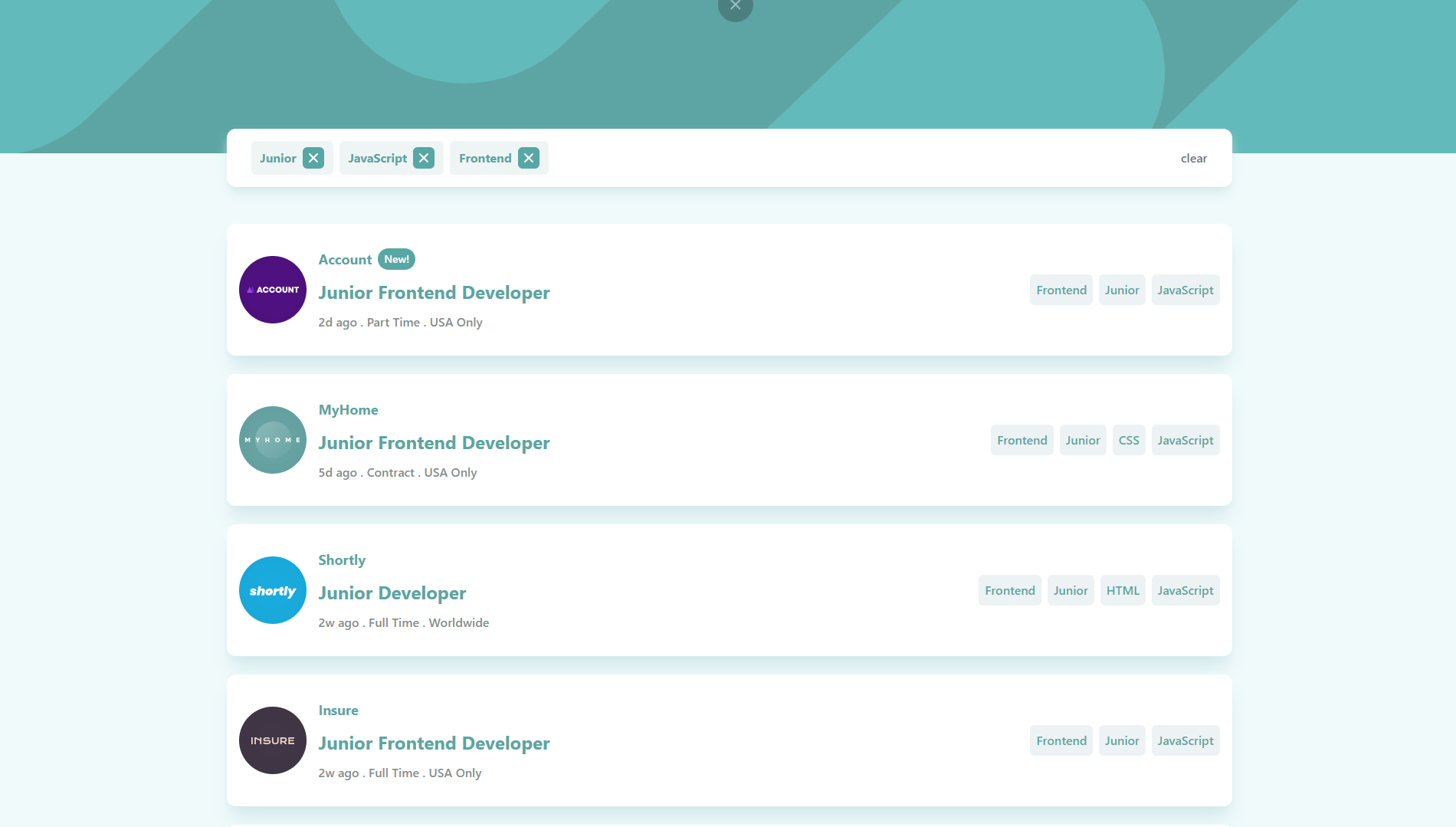Click the New! badge beside Account
Viewport: 1456px width, 827px height.
pyautogui.click(x=396, y=259)
